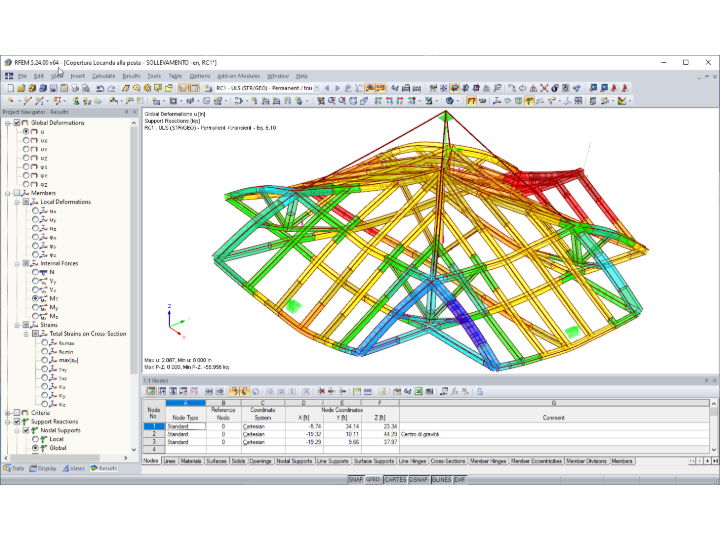Click the Comment cell for node 2
The image size is (720, 540).
click(554, 434)
